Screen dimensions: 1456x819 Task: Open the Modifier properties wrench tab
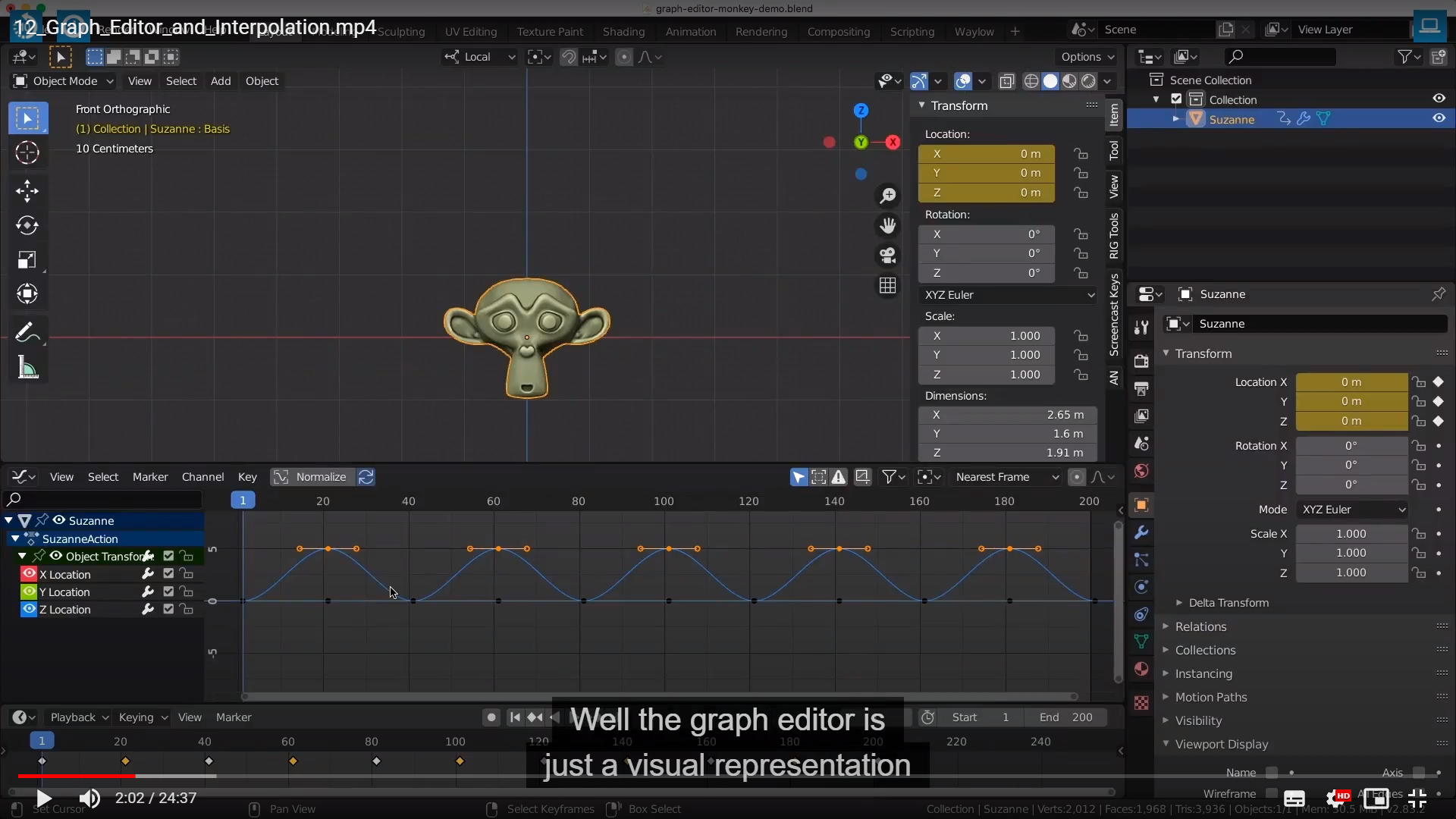(1141, 532)
